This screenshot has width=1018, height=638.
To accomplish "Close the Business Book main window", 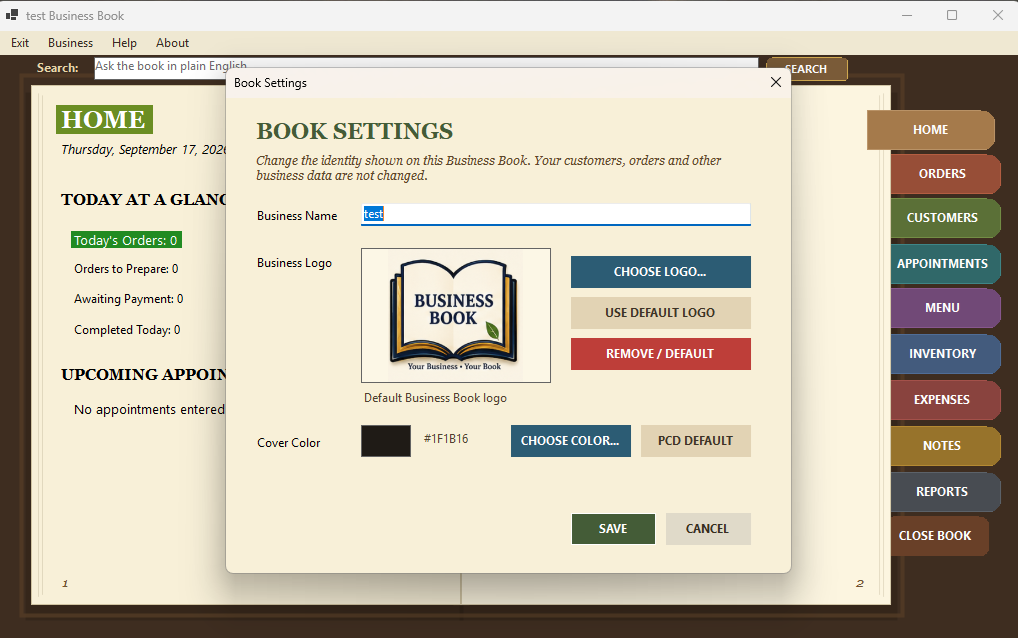I will (x=998, y=15).
